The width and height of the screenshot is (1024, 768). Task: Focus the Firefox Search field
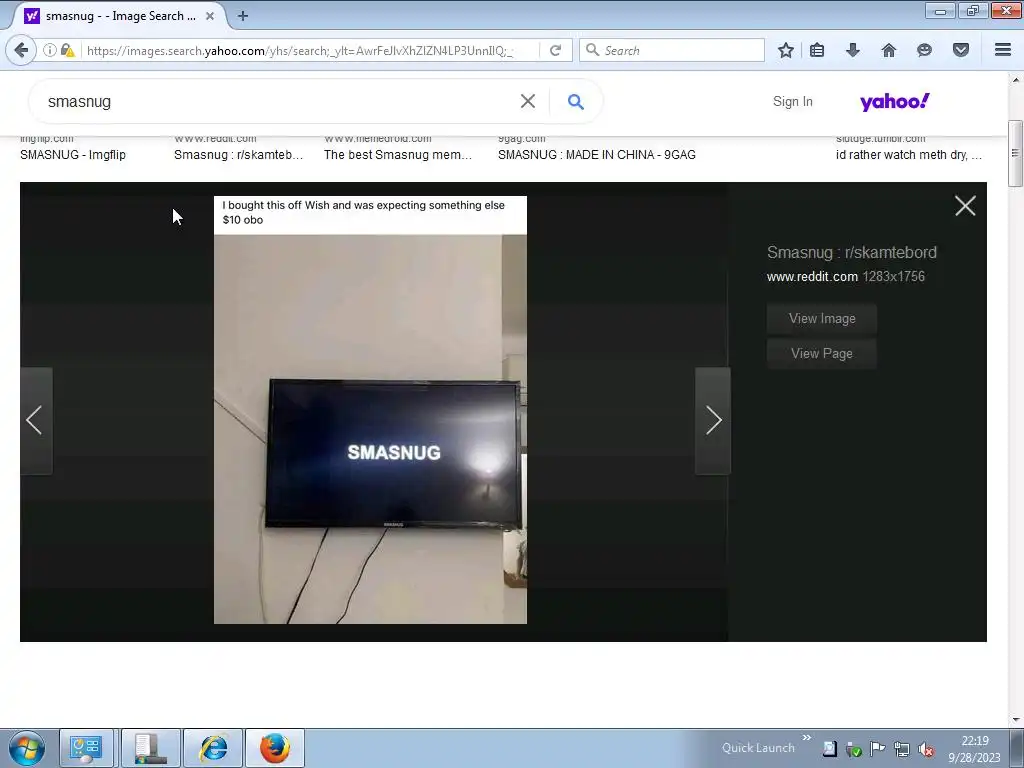(x=673, y=50)
